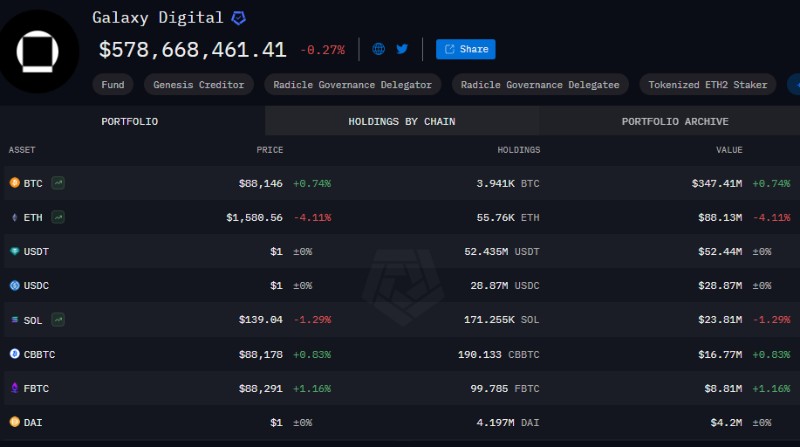Open the CBBTC asset link
The width and height of the screenshot is (800, 447).
pos(39,353)
